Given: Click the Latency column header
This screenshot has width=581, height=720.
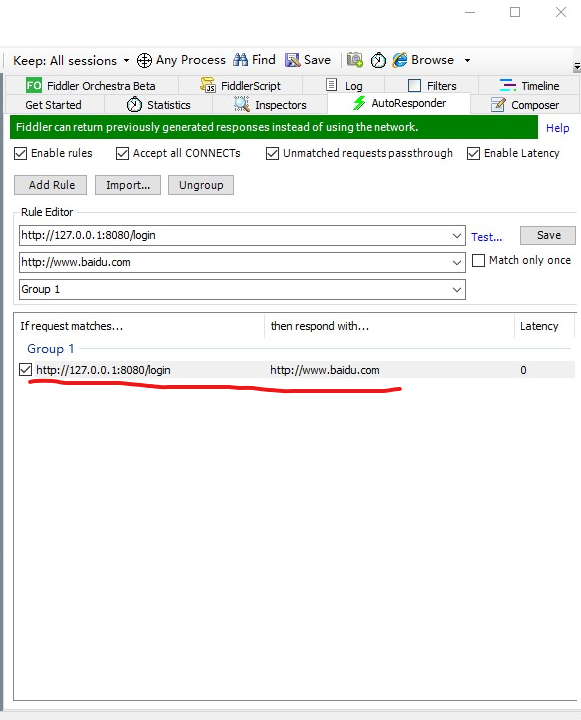Looking at the screenshot, I should point(545,326).
